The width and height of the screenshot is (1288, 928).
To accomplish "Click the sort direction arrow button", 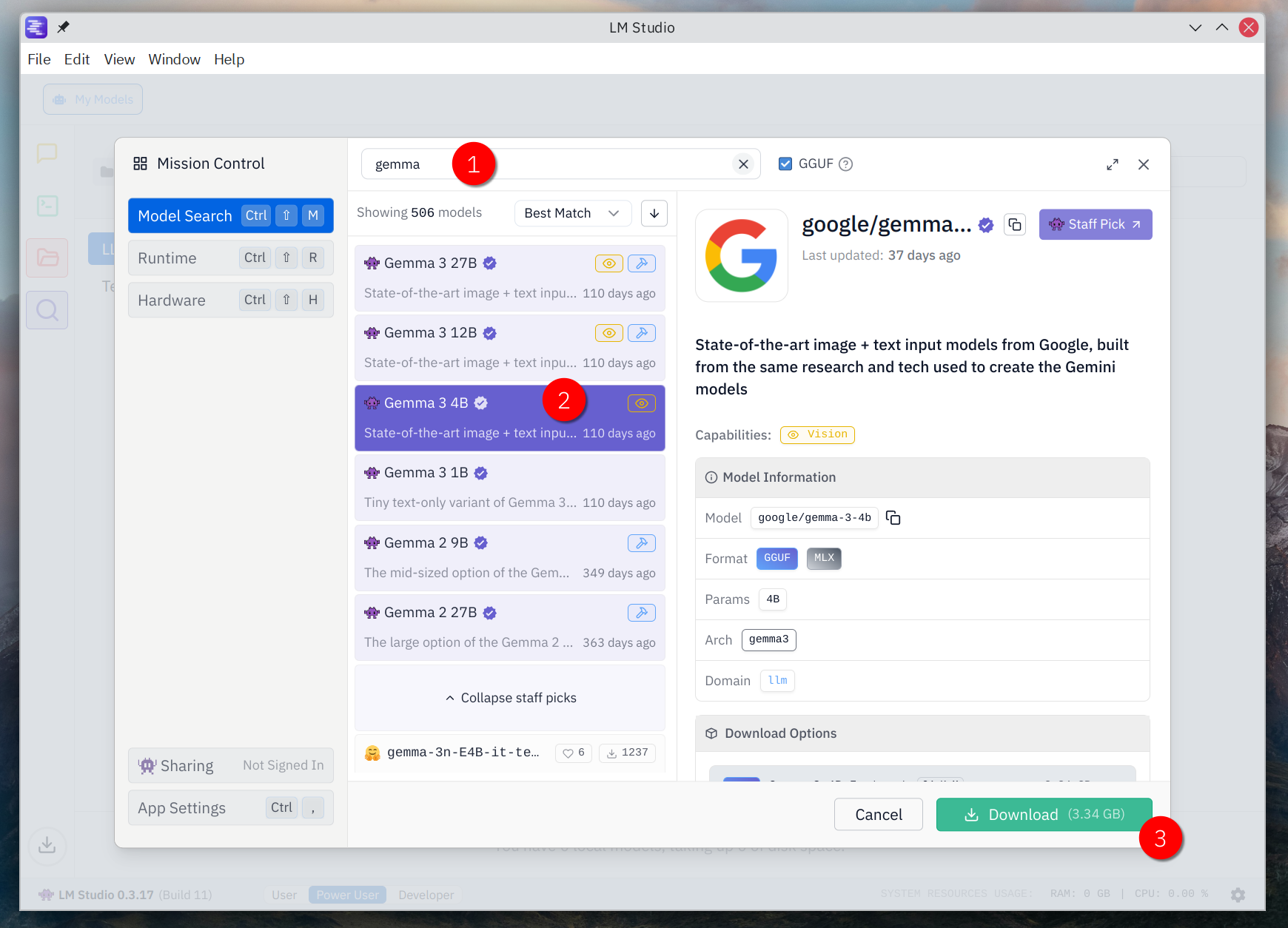I will (654, 213).
